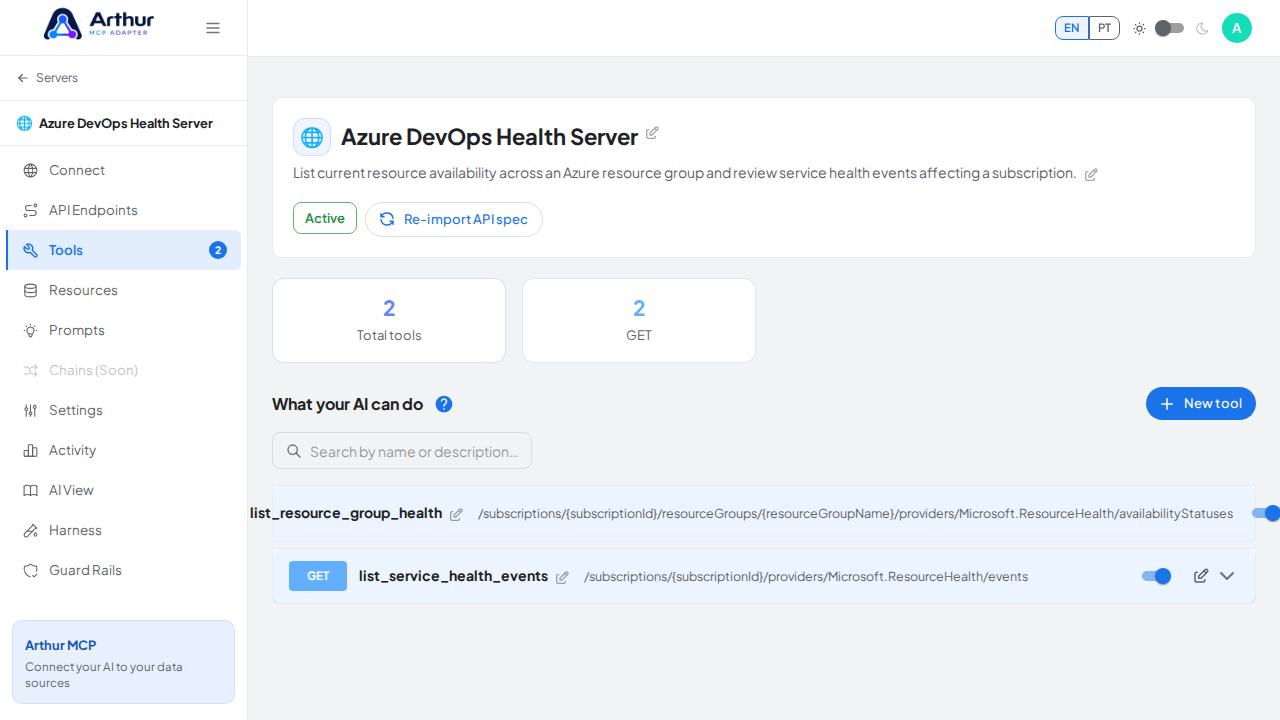
Task: Open help tooltip for What your AI can do
Action: point(444,404)
